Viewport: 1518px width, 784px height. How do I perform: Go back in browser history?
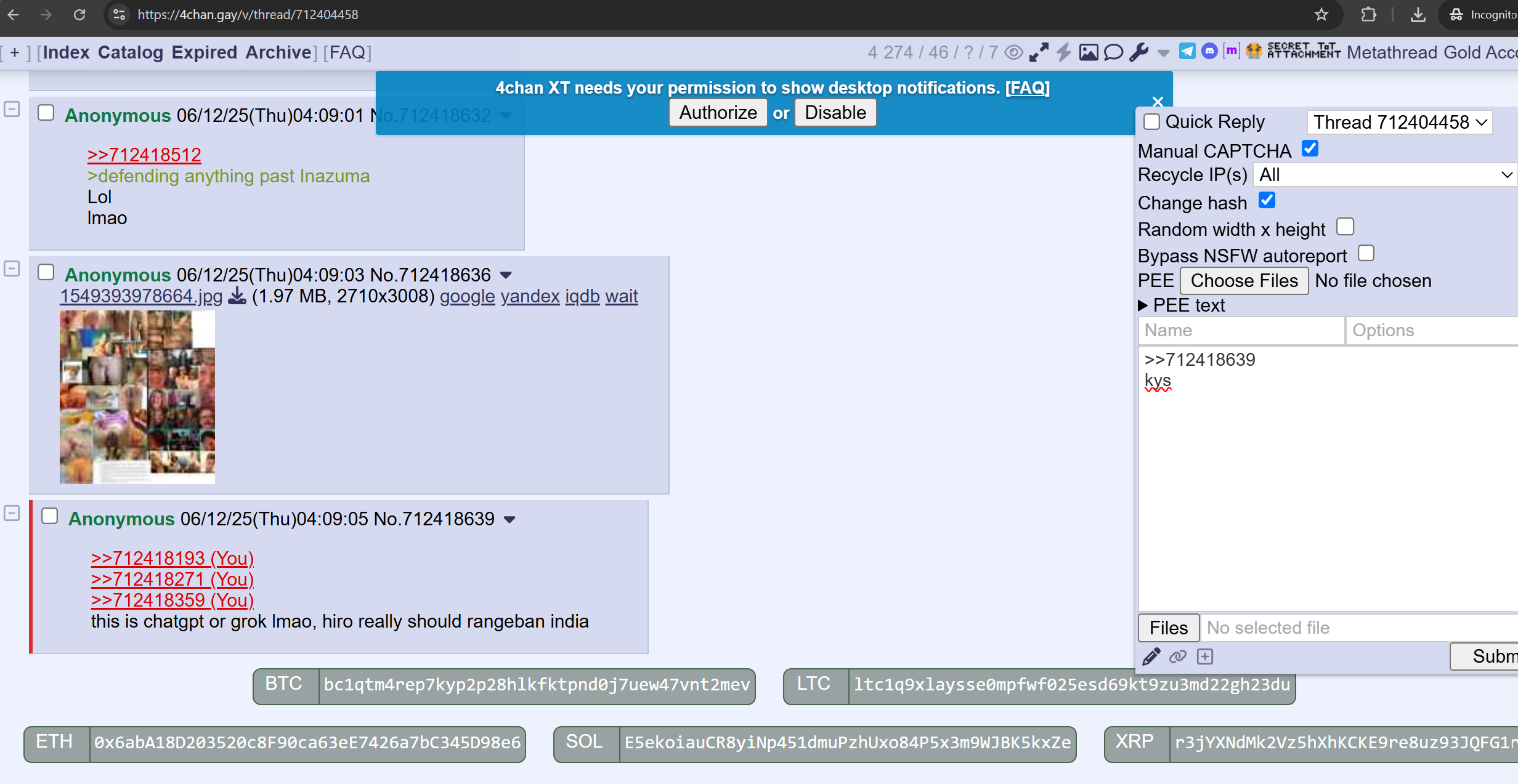(13, 14)
